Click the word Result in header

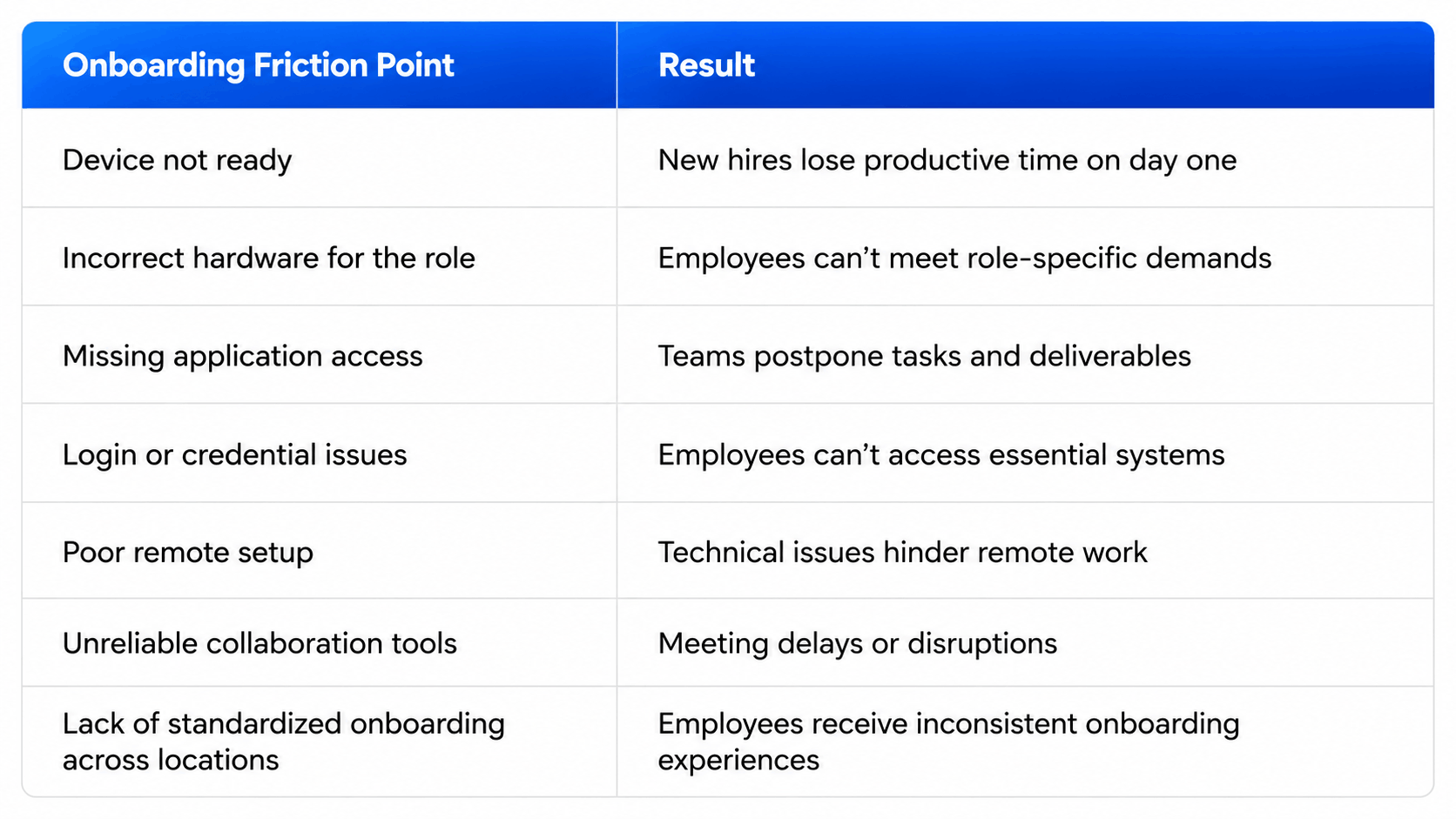[706, 65]
